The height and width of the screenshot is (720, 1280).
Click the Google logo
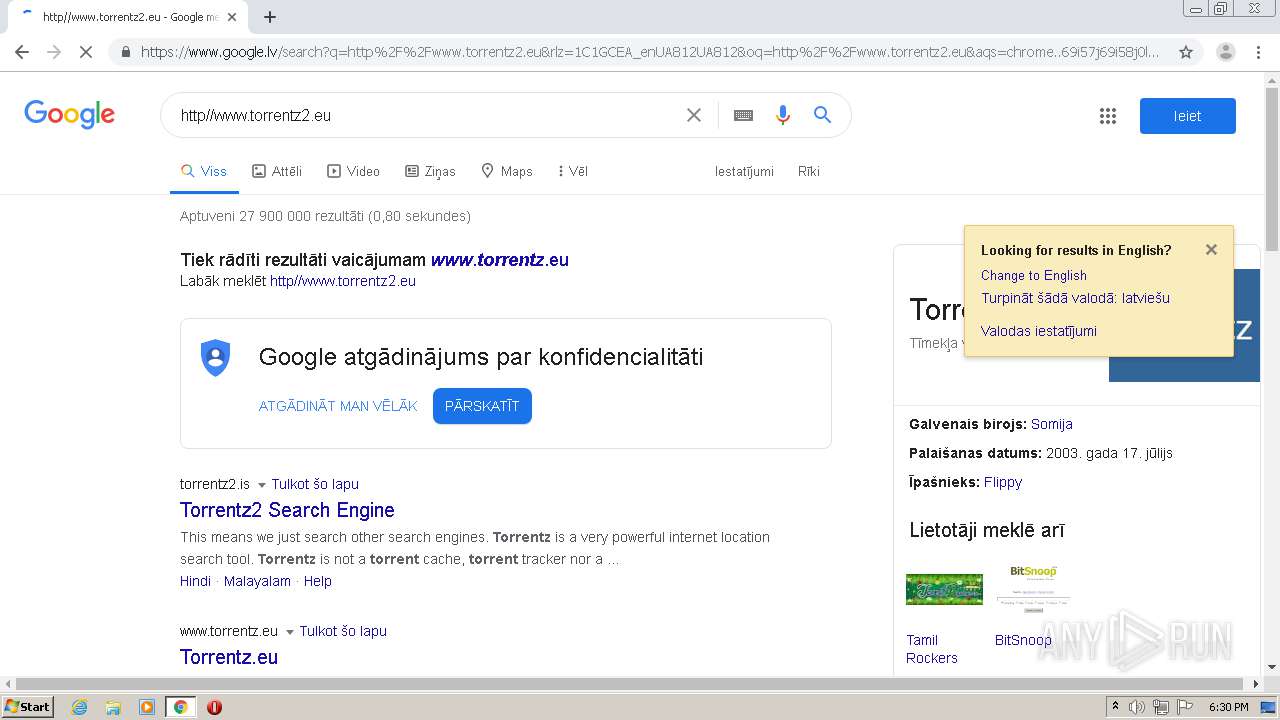coord(70,114)
